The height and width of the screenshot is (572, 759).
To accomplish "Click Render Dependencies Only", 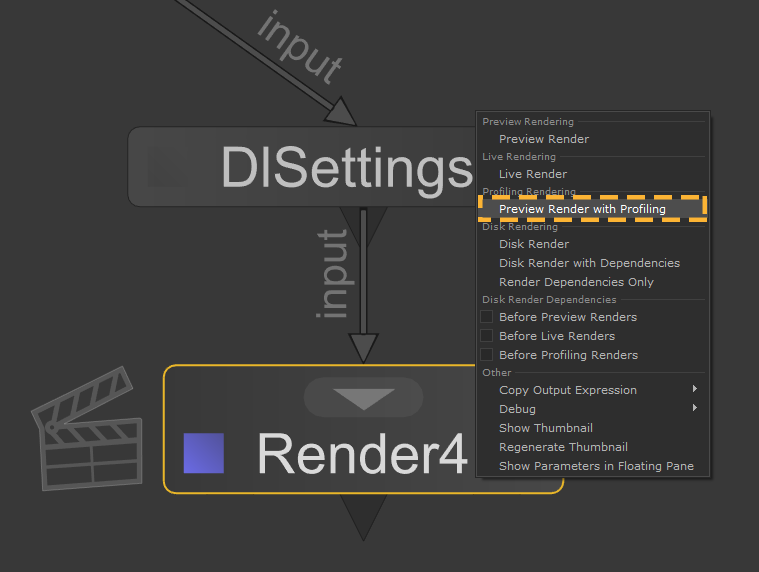I will (x=576, y=282).
